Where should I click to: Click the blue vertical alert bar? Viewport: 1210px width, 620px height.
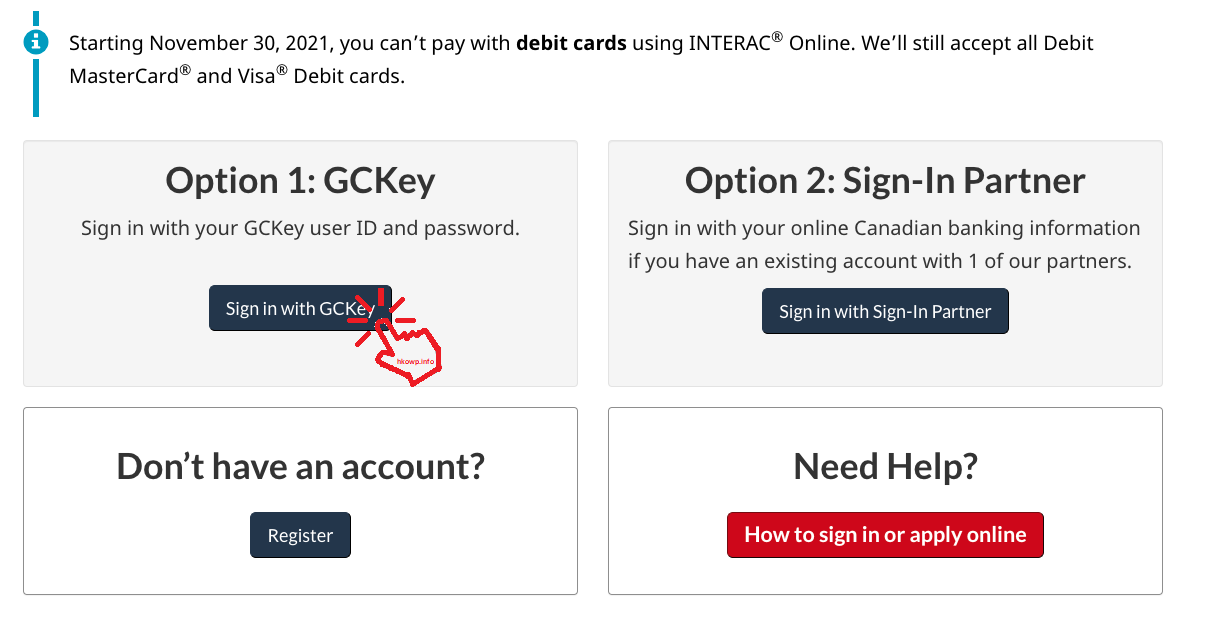[x=36, y=64]
